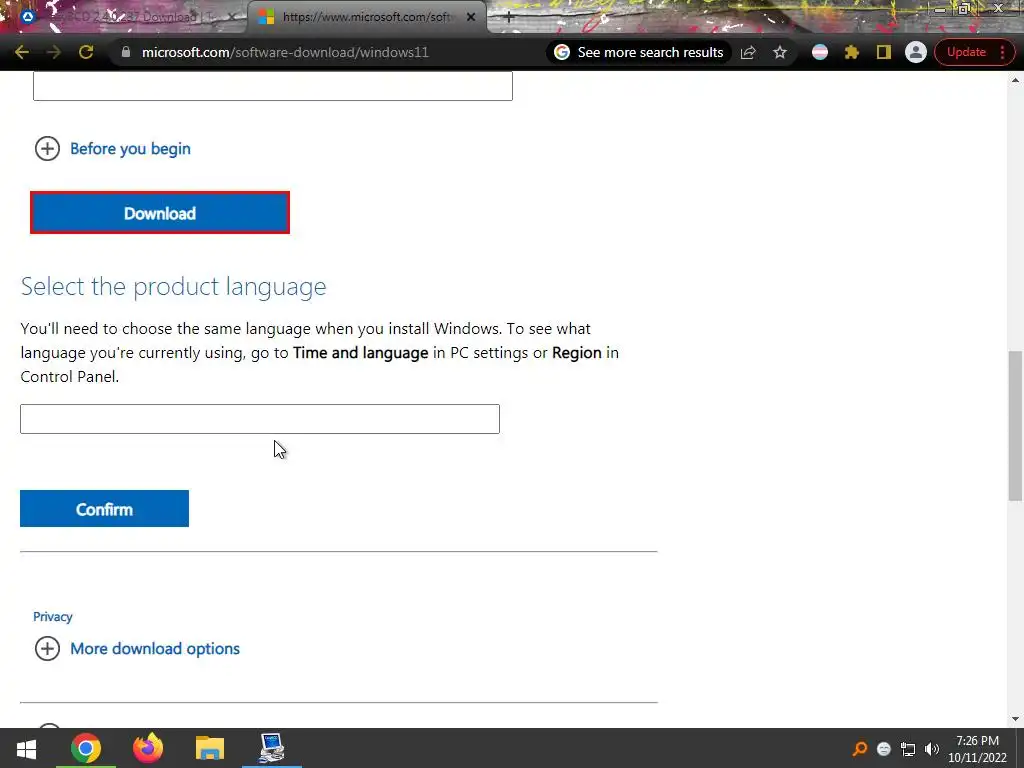Open File Explorer from the taskbar
Screen dimensions: 1024x768
pos(210,748)
